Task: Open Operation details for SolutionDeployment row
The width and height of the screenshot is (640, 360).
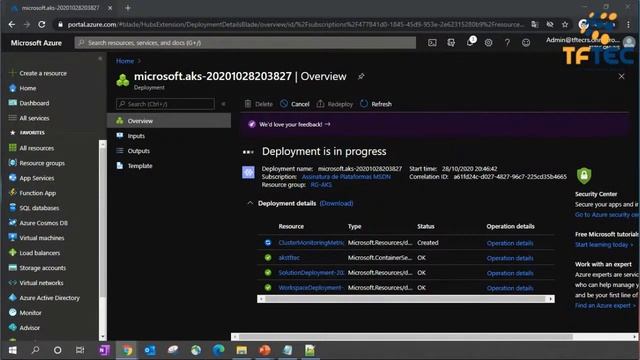Action: [x=510, y=273]
